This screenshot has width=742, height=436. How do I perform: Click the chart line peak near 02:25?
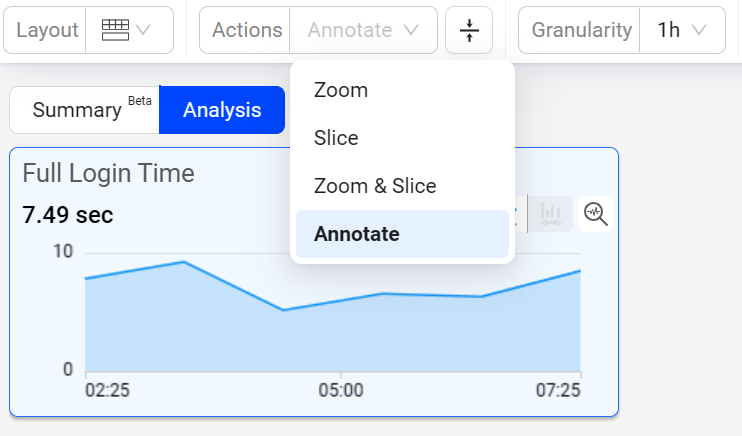point(184,262)
